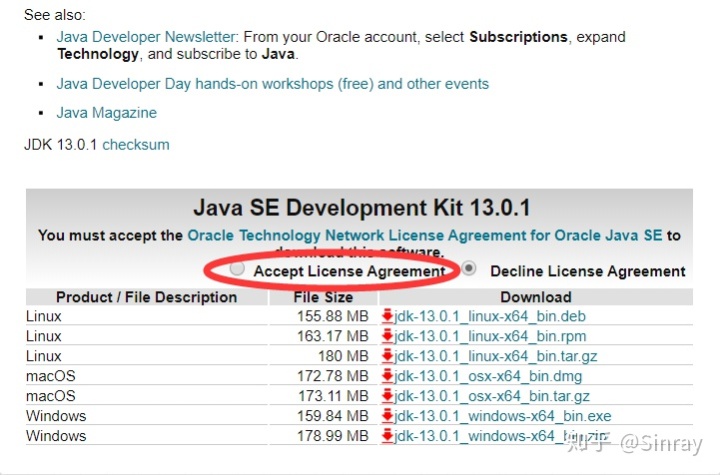Select the Accept License Agreement radio button
Screen dimensions: 720x475
pos(237,268)
